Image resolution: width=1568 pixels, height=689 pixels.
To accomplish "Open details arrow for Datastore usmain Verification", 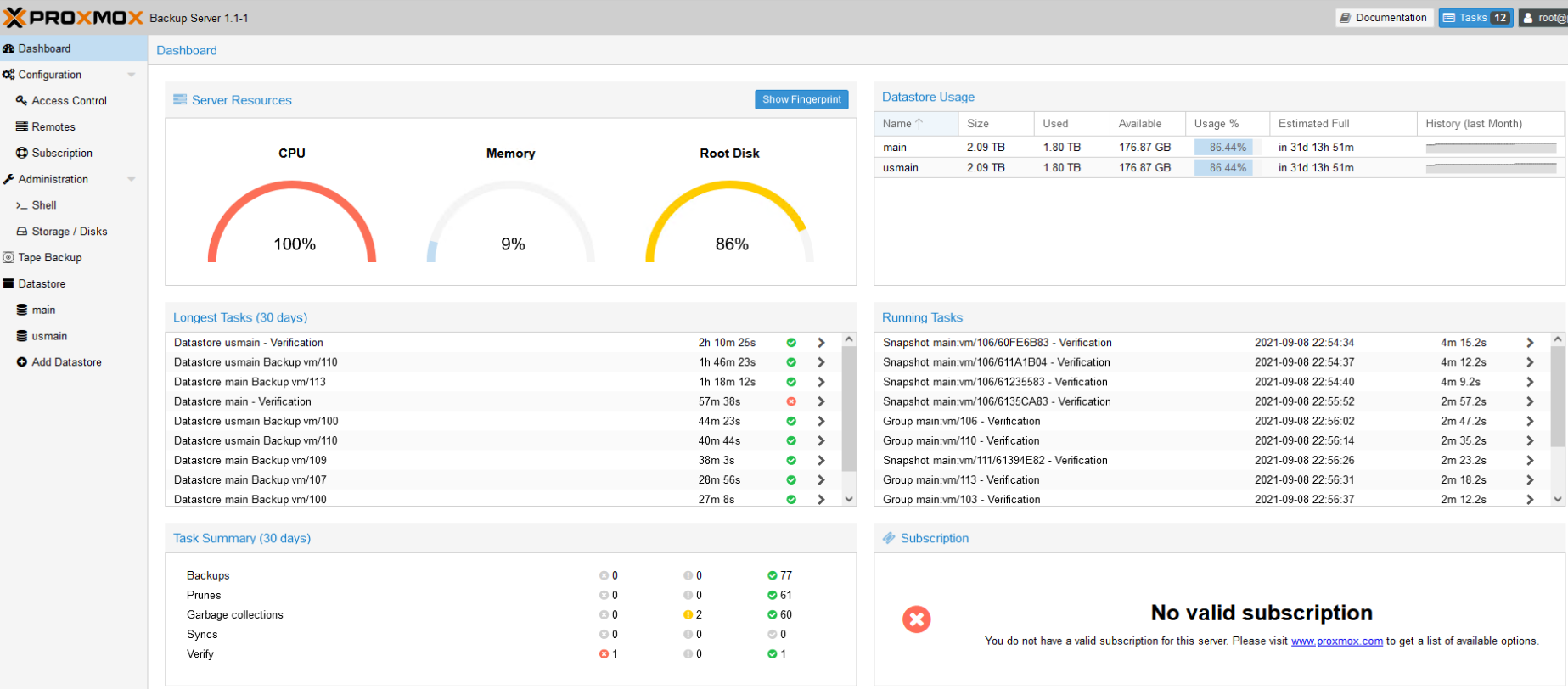I will 821,343.
